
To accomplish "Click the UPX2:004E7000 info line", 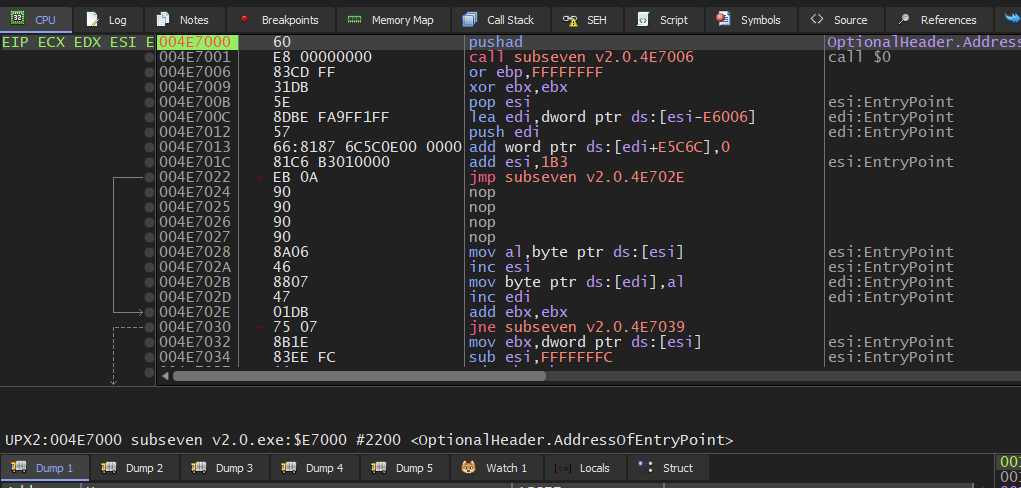I will 369,440.
